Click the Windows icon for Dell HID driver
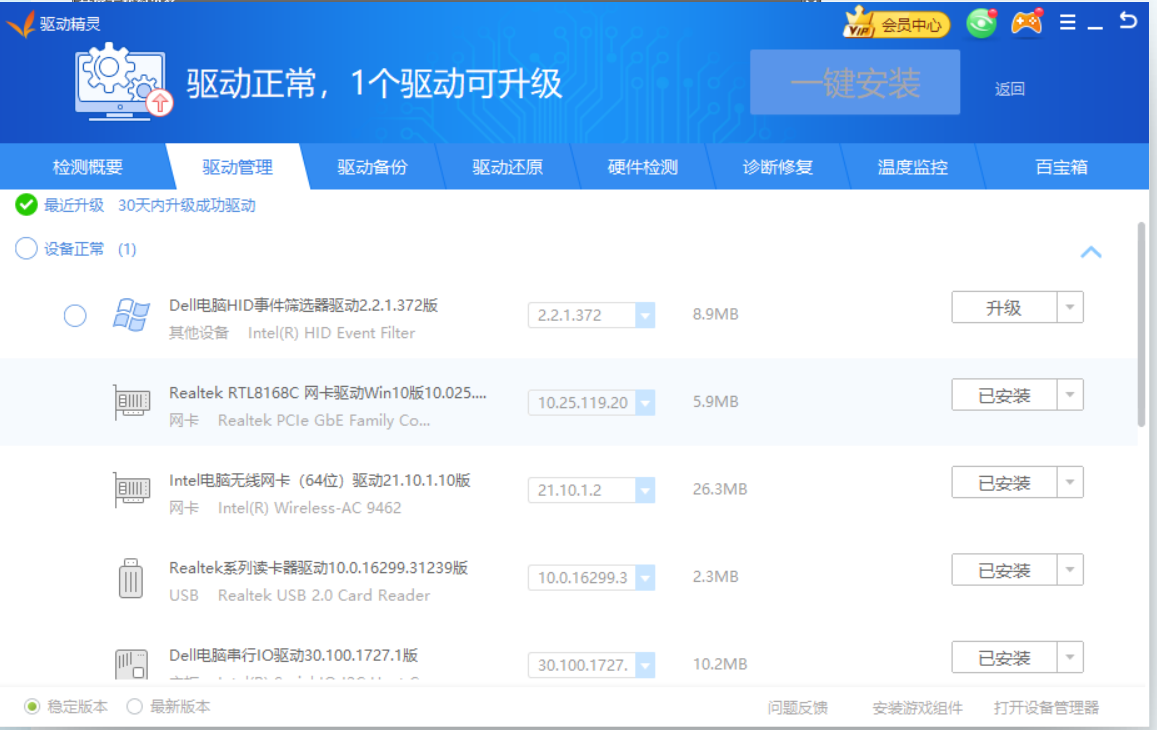 pos(131,315)
